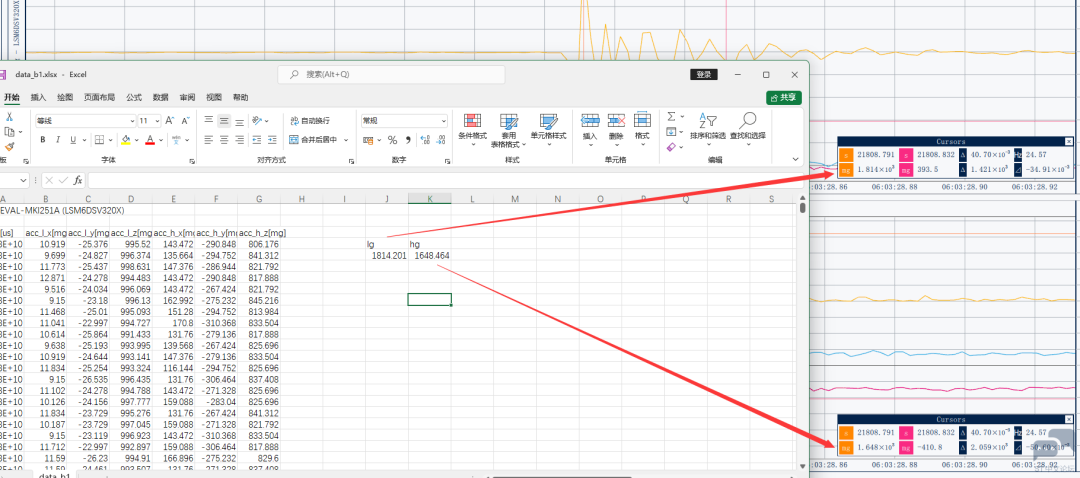Open the Name Box dropdown
Viewport: 1080px width, 478px height.
click(23, 180)
